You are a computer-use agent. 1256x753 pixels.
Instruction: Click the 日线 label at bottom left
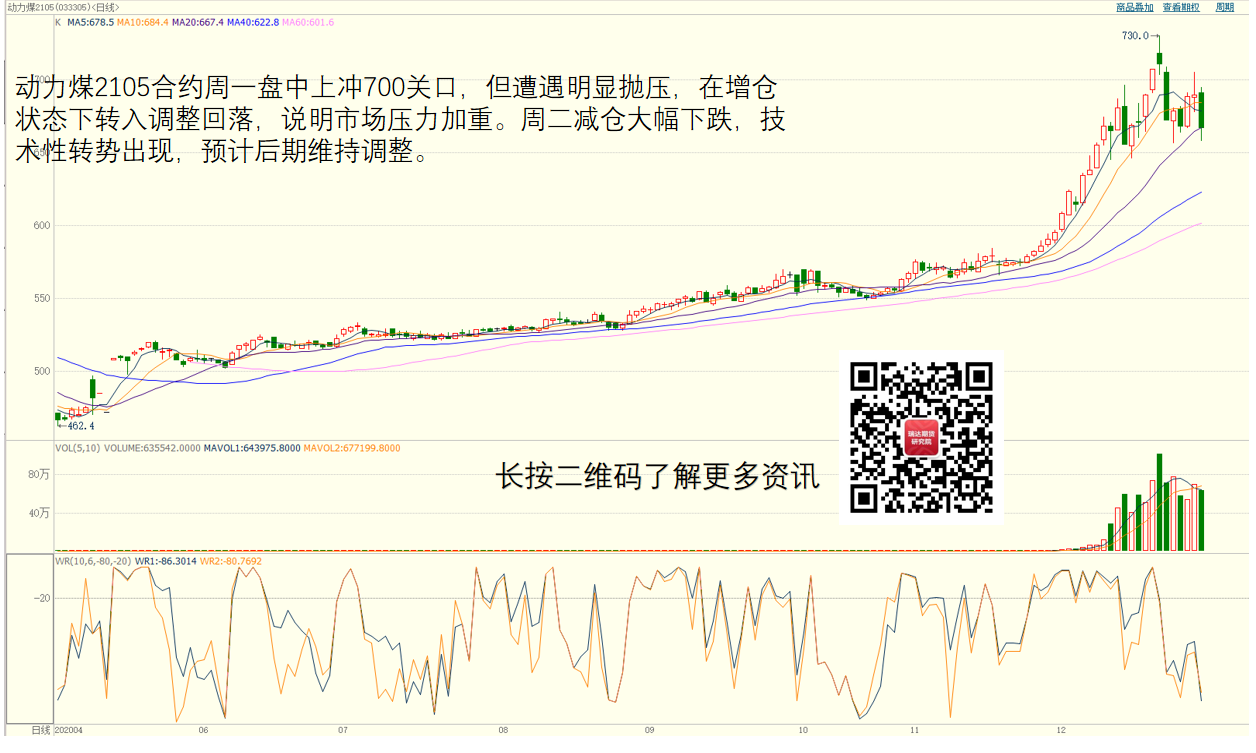(x=40, y=731)
